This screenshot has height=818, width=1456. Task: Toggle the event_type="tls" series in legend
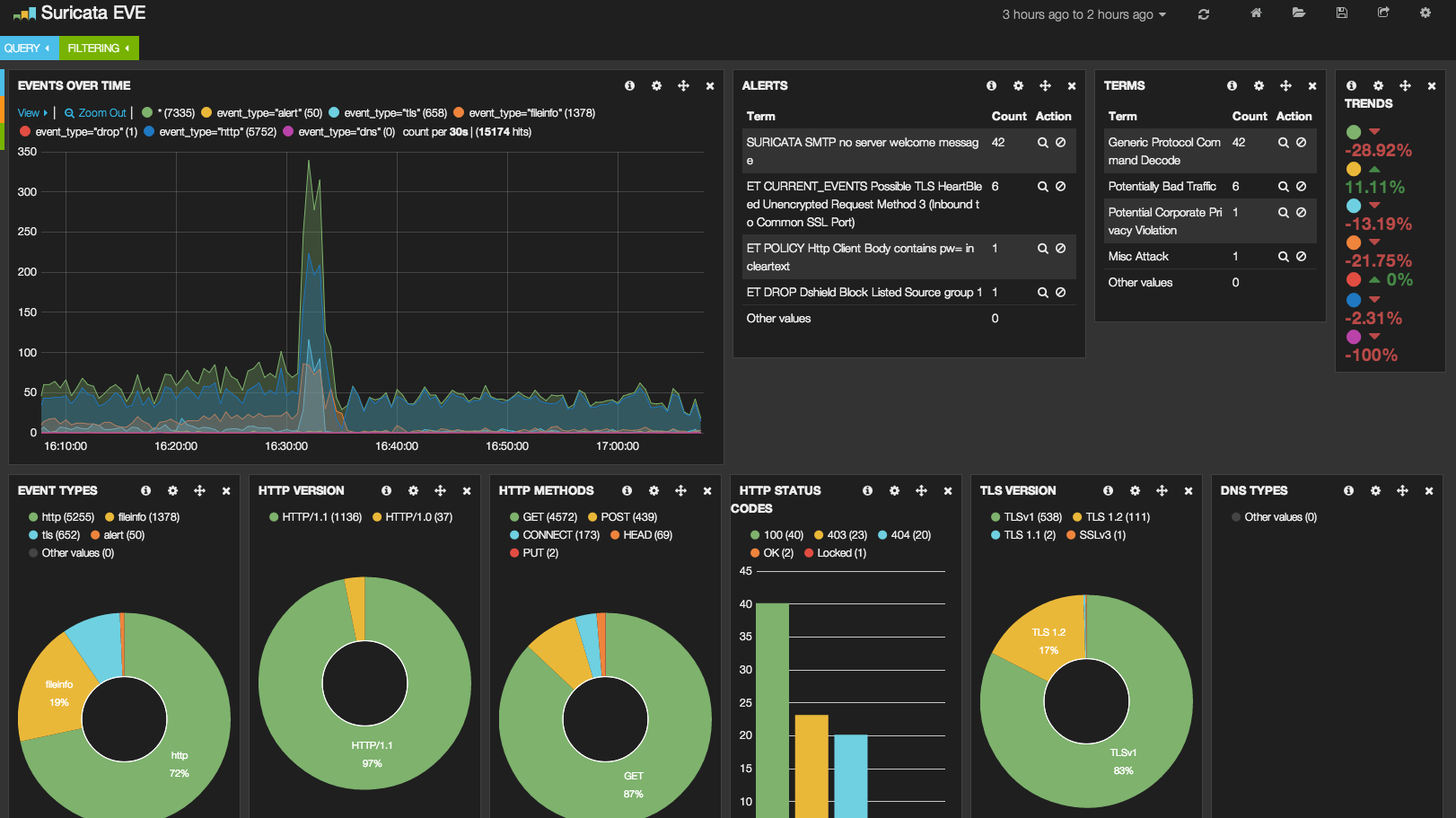pyautogui.click(x=388, y=113)
